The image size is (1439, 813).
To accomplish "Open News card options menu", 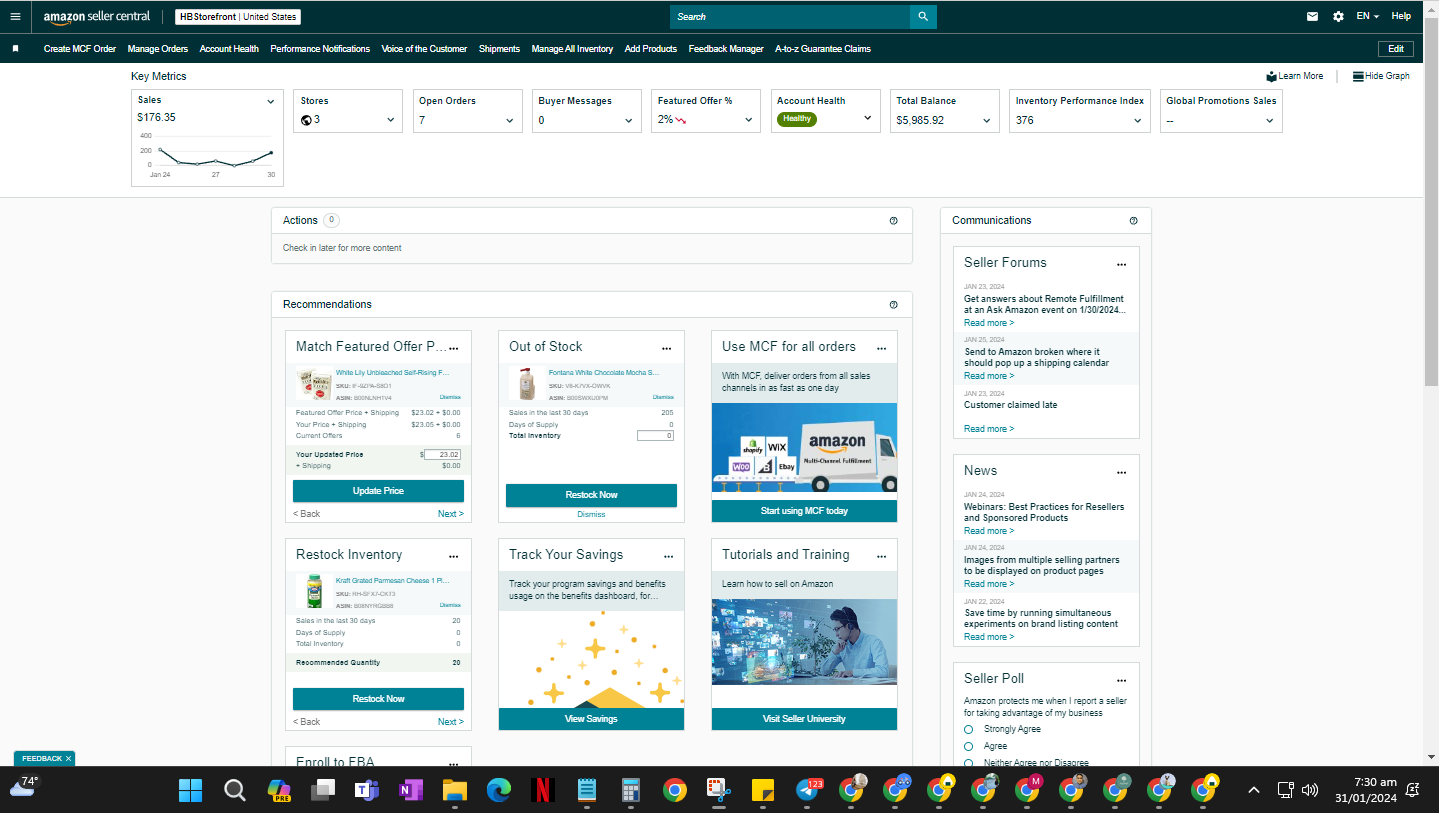I will click(x=1122, y=473).
